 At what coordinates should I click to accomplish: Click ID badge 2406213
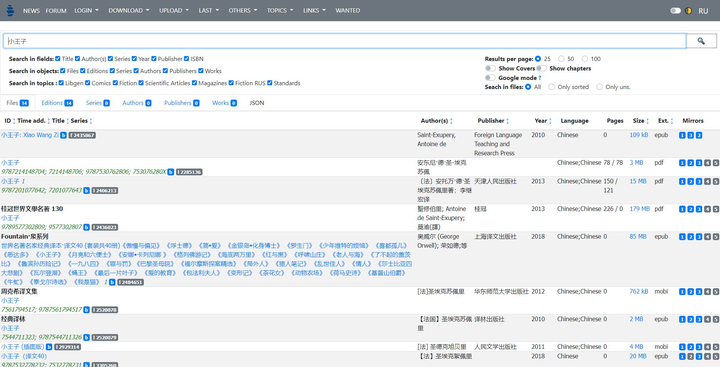point(105,190)
